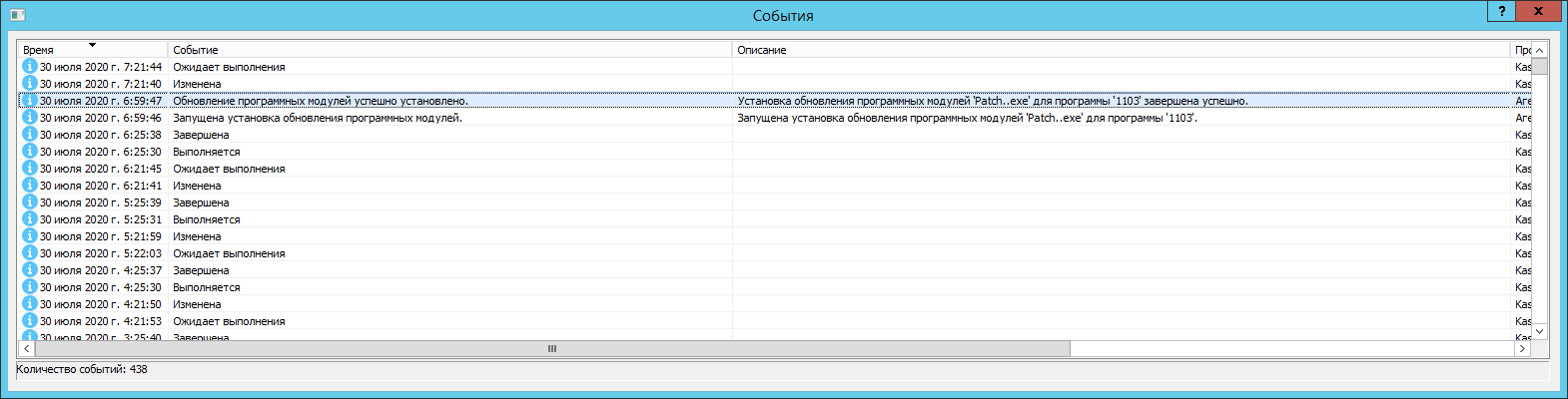Click info icon for 6:25:30 event
This screenshot has height=399, width=1568.
tap(30, 151)
